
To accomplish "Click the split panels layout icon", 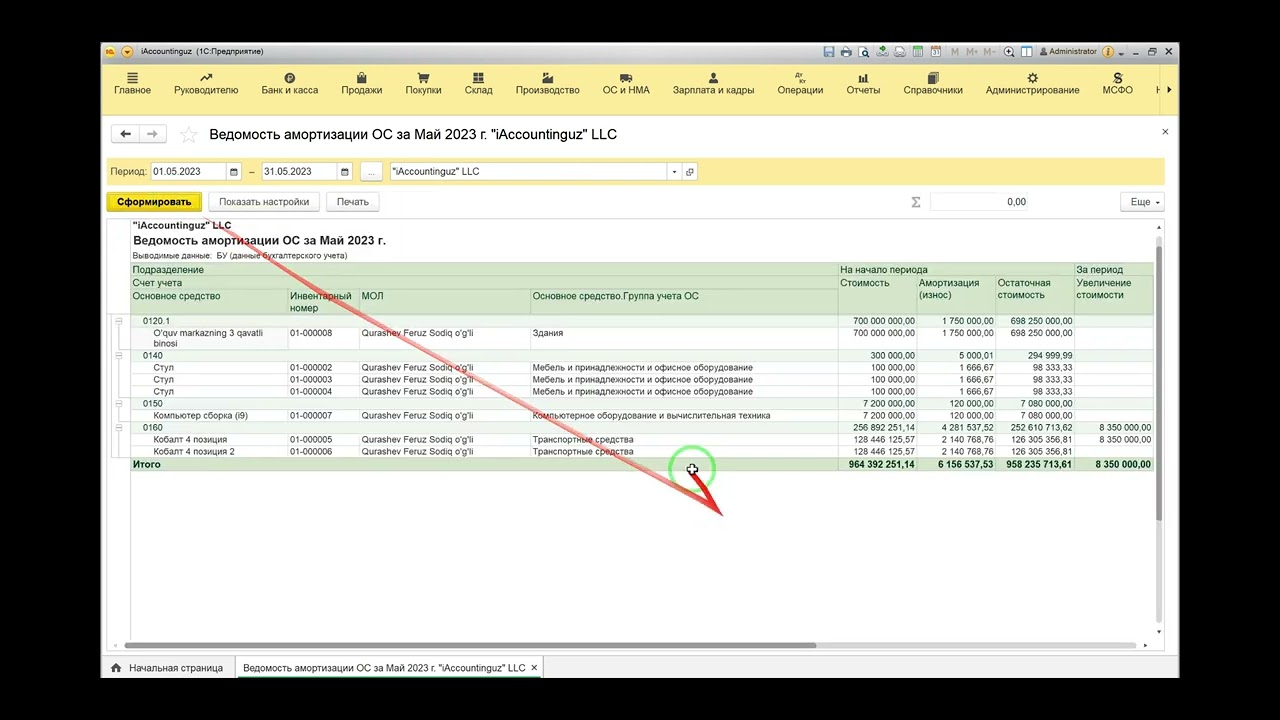I will pos(1027,52).
